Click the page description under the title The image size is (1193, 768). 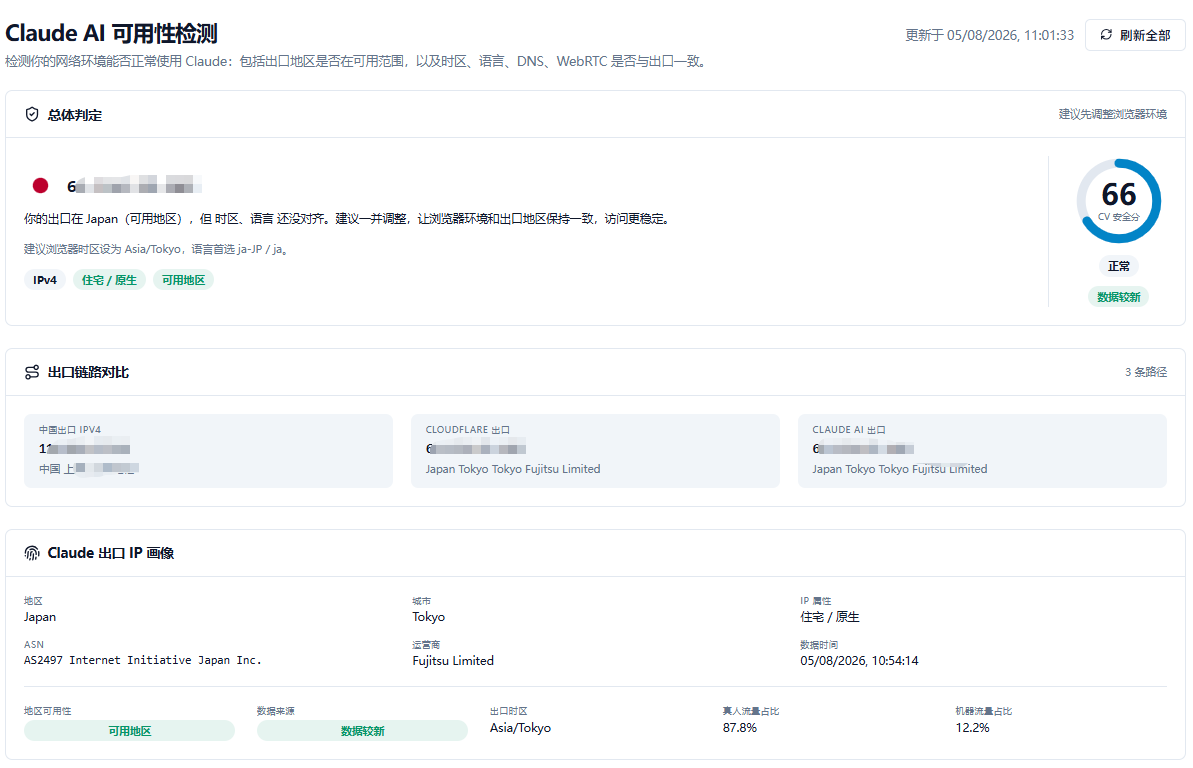point(358,61)
